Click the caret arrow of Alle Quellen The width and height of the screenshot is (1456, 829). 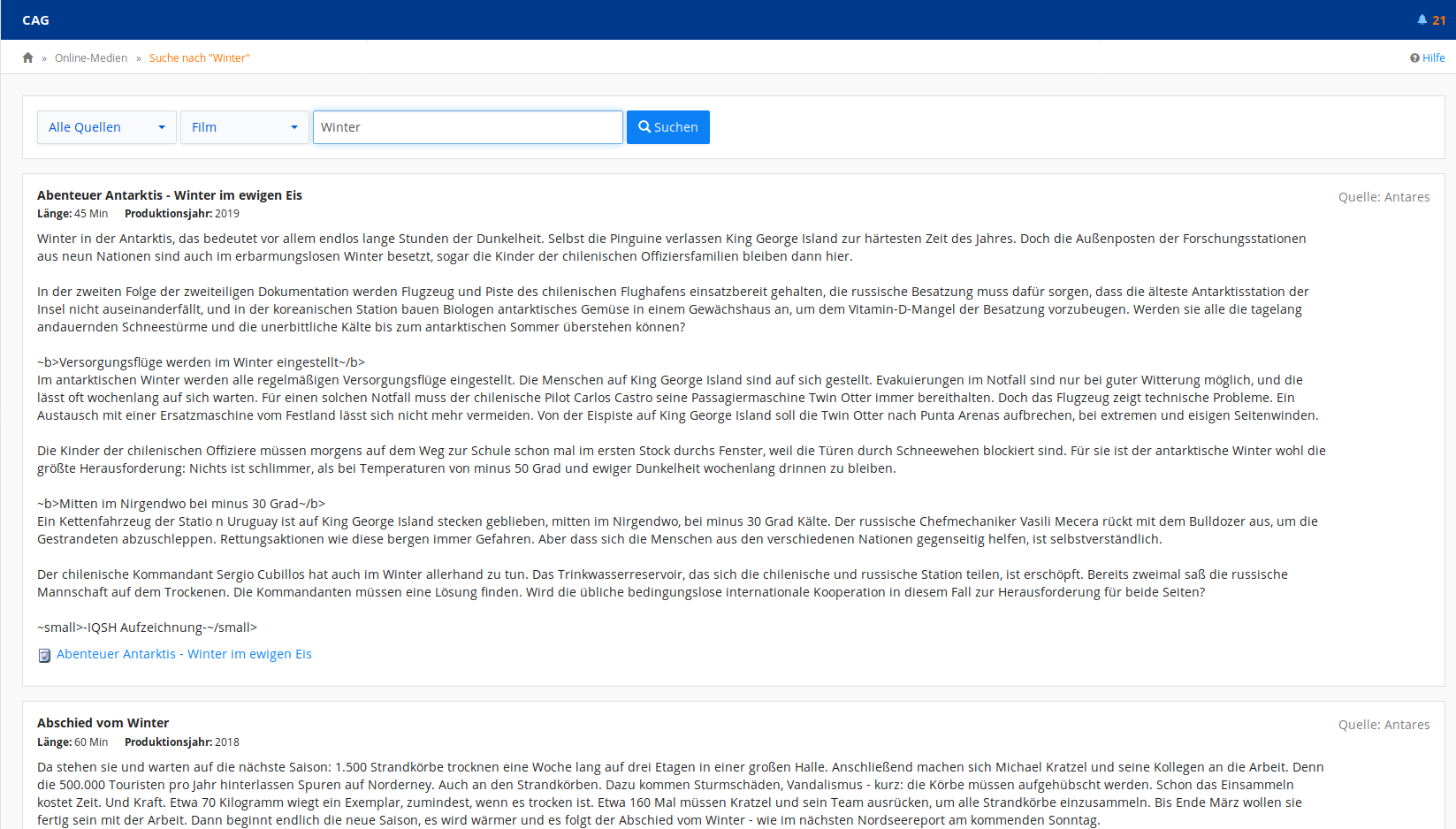tap(162, 127)
